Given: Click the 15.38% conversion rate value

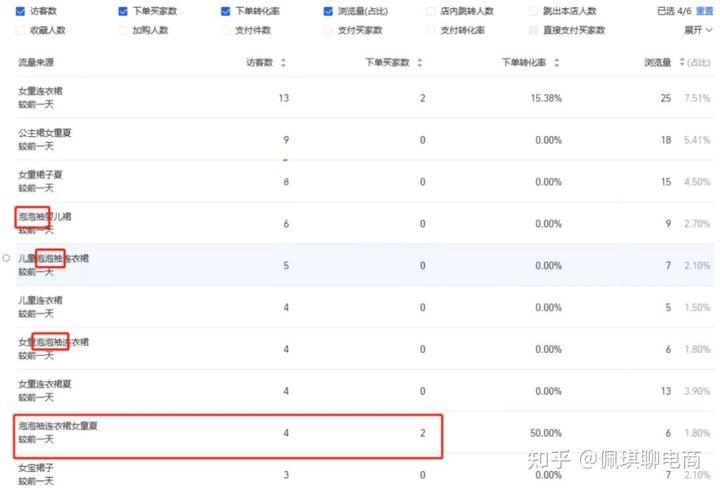Looking at the screenshot, I should (546, 98).
